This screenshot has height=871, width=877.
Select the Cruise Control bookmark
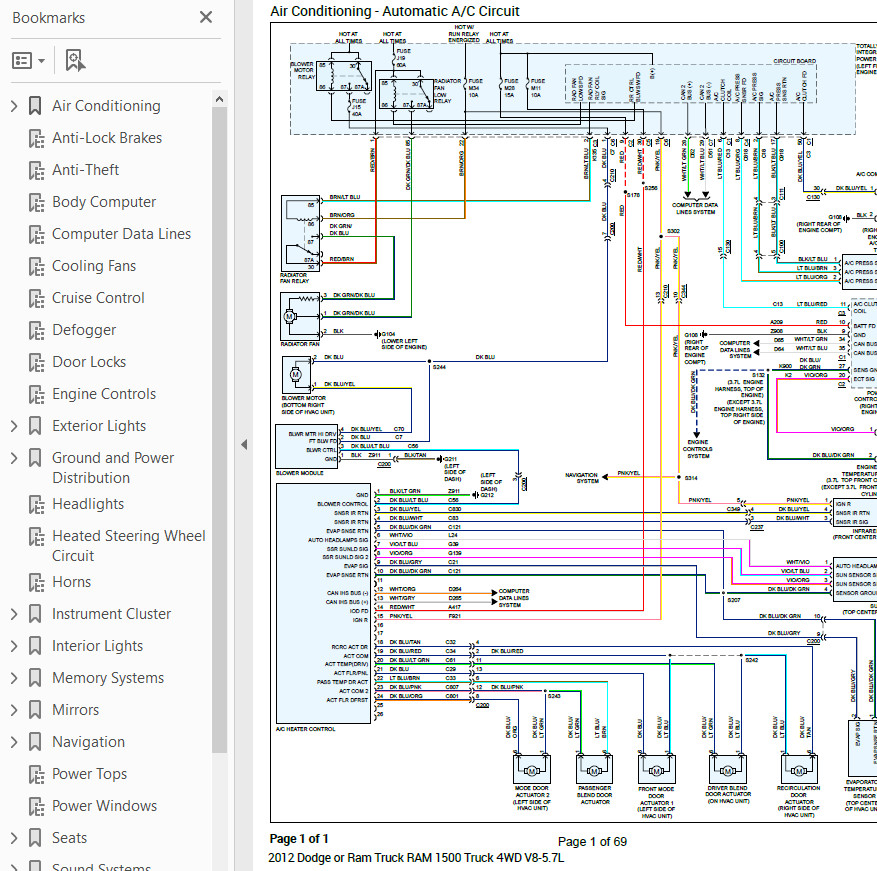(98, 298)
